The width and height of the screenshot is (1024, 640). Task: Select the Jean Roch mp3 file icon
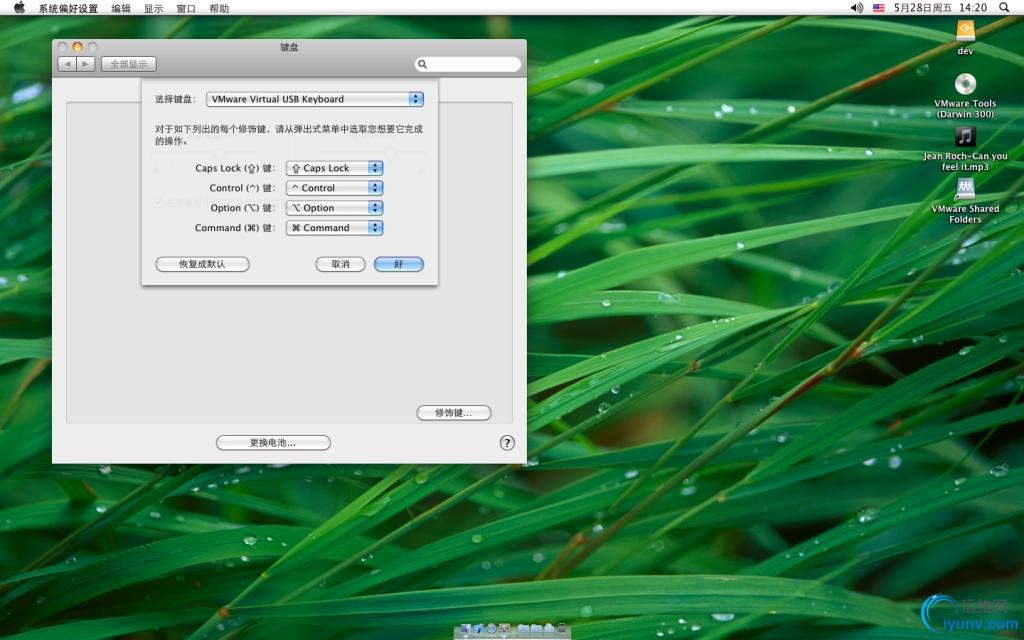click(965, 137)
